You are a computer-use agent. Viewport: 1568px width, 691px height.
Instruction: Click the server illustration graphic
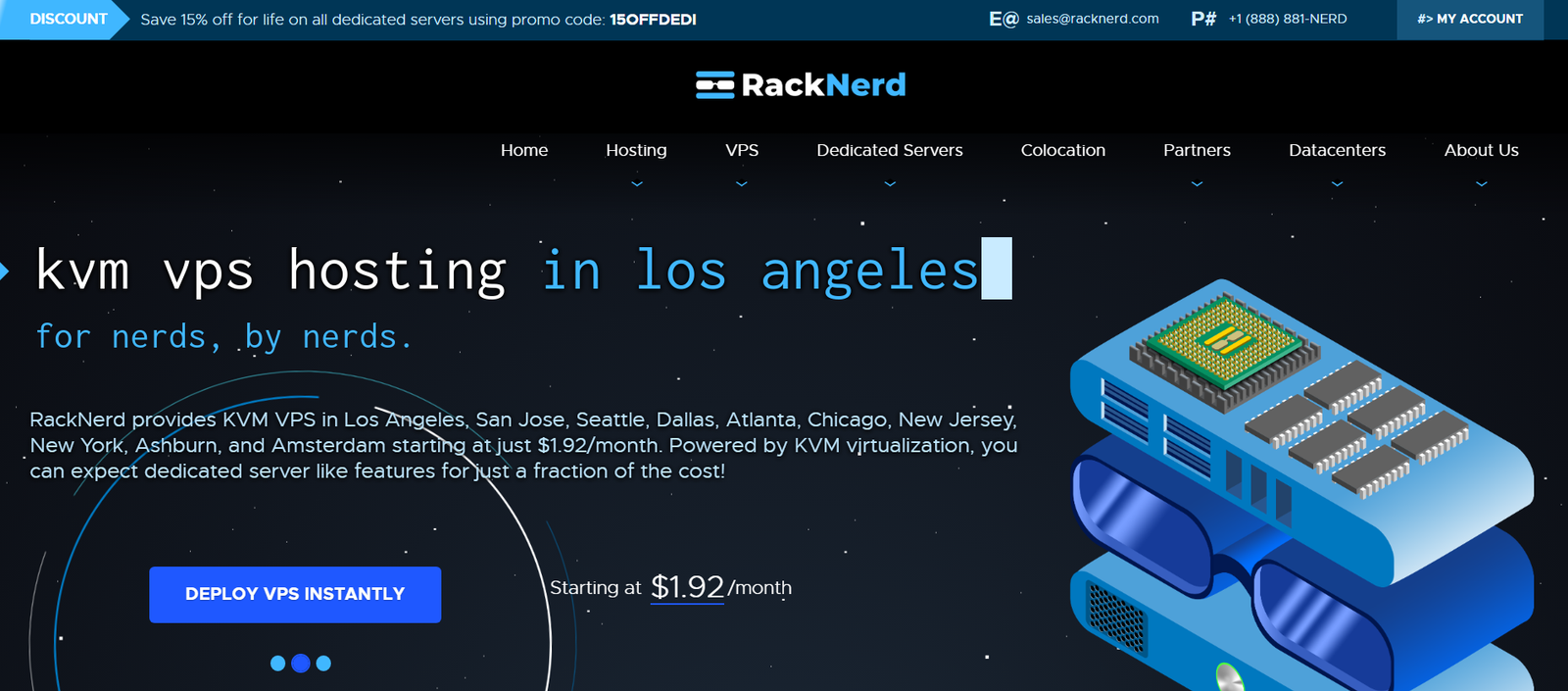pos(1303,485)
